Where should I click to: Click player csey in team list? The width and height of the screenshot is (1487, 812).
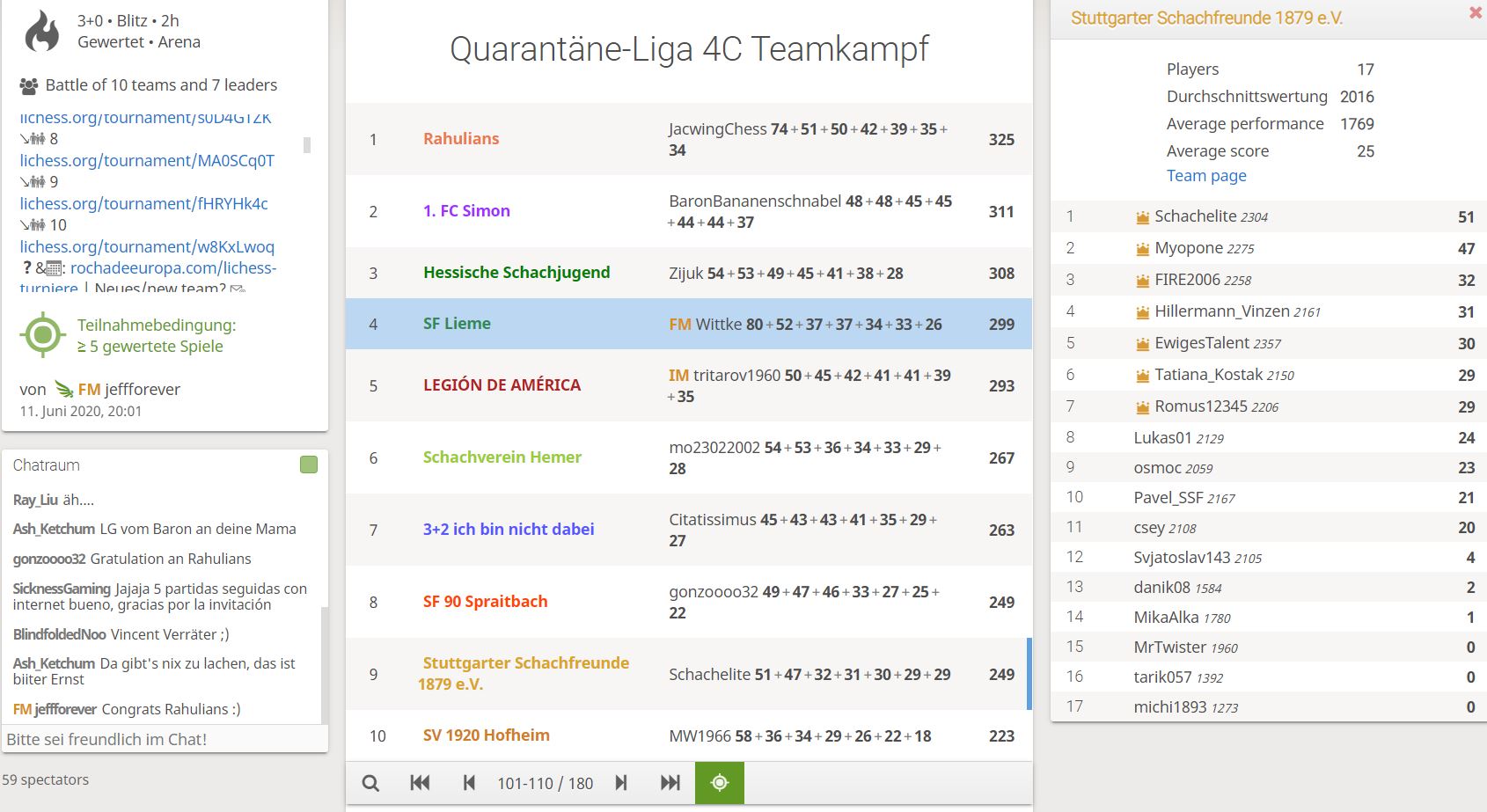tap(1149, 528)
